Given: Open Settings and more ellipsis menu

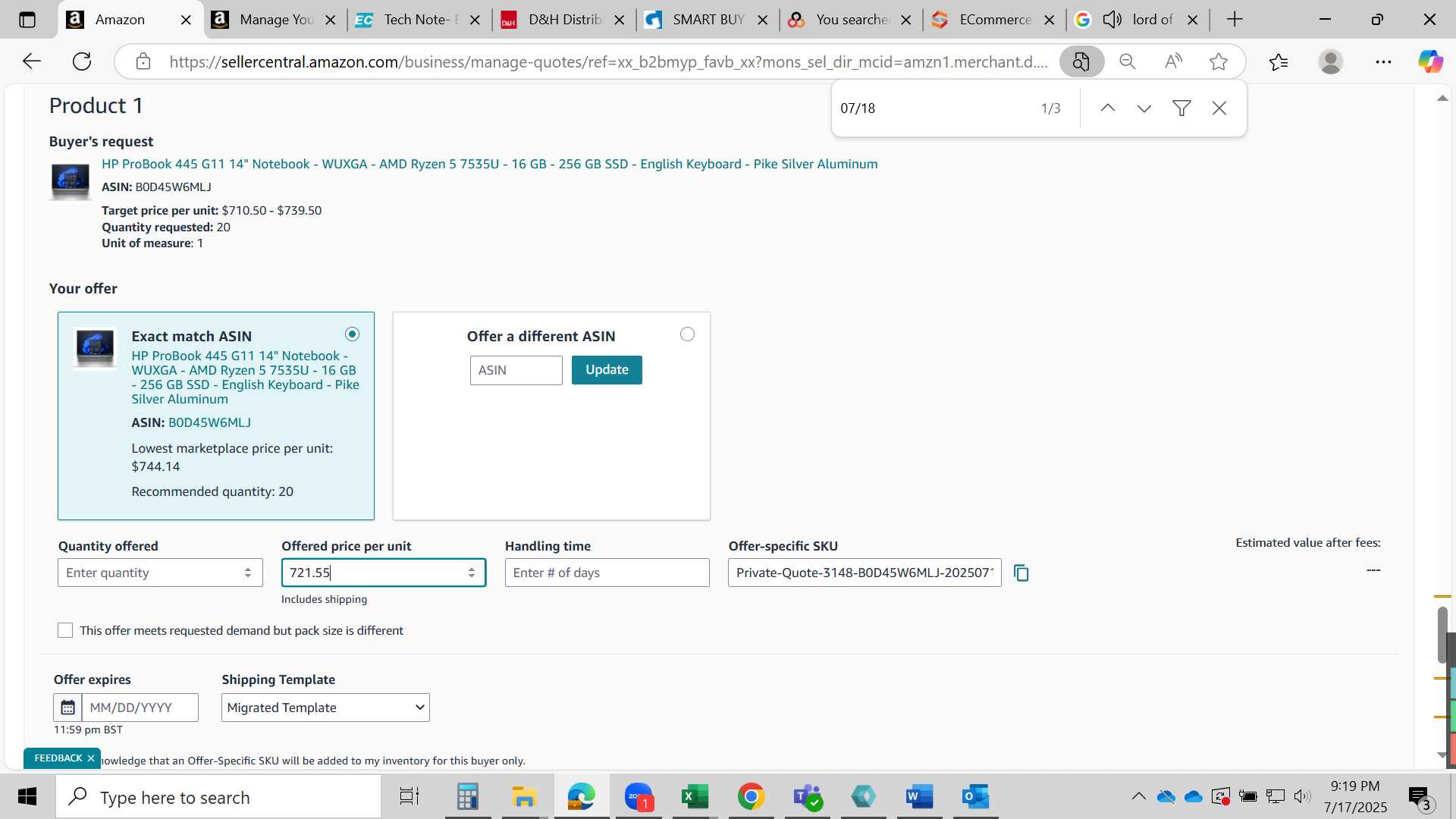Looking at the screenshot, I should coord(1383,61).
